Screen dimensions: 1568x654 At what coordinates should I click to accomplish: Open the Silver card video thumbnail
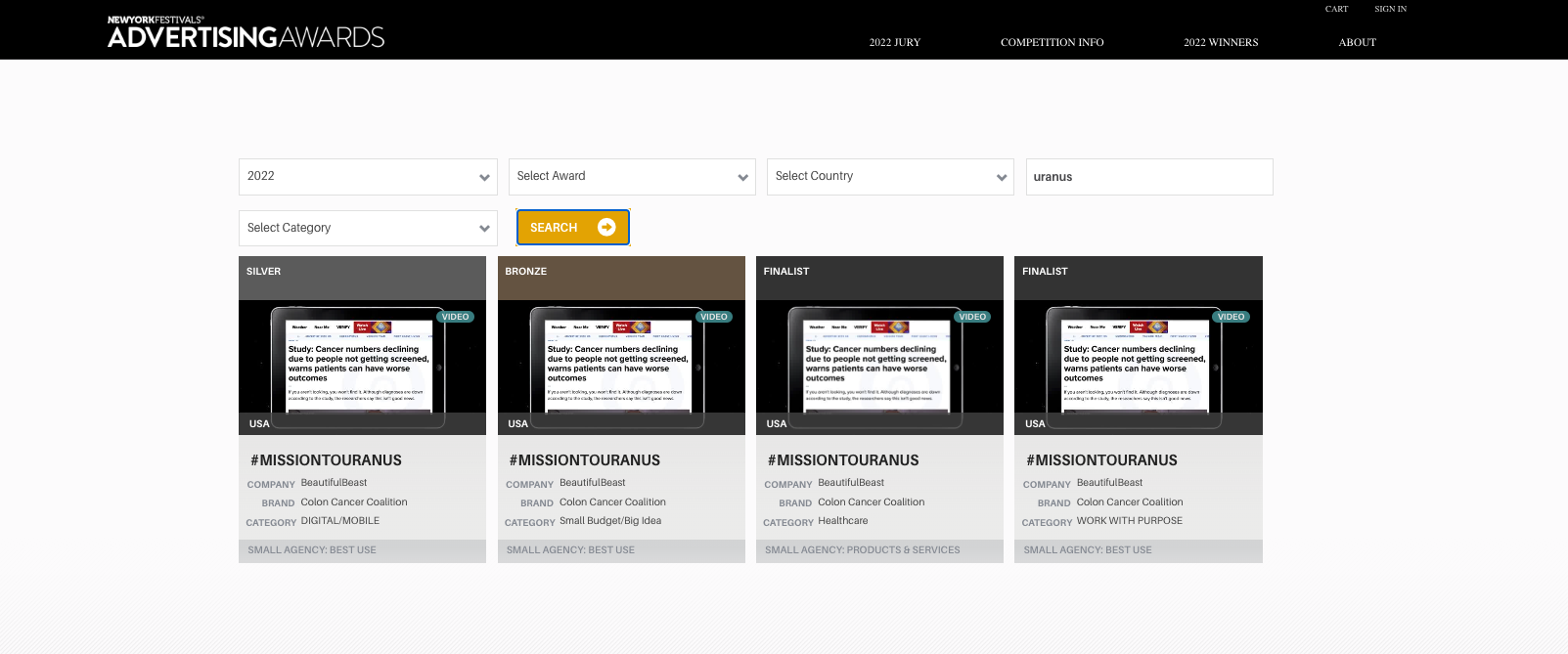(x=362, y=368)
